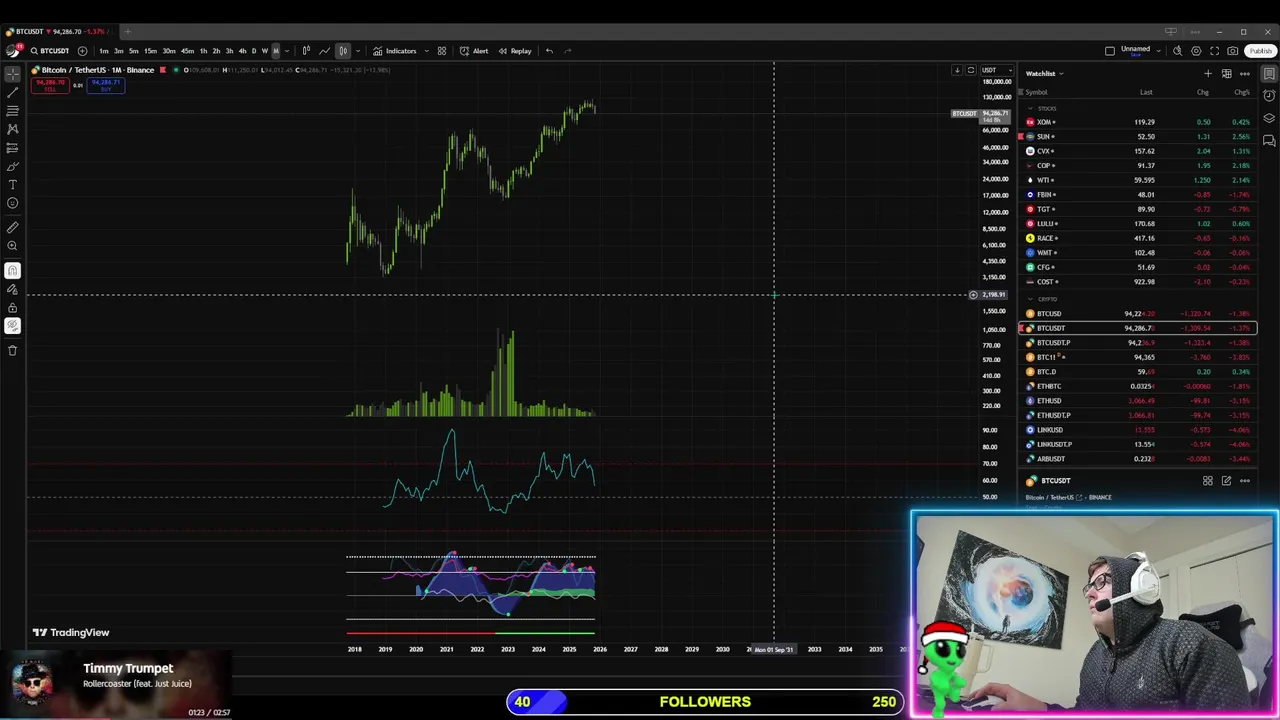Create a new Alert

tap(474, 51)
